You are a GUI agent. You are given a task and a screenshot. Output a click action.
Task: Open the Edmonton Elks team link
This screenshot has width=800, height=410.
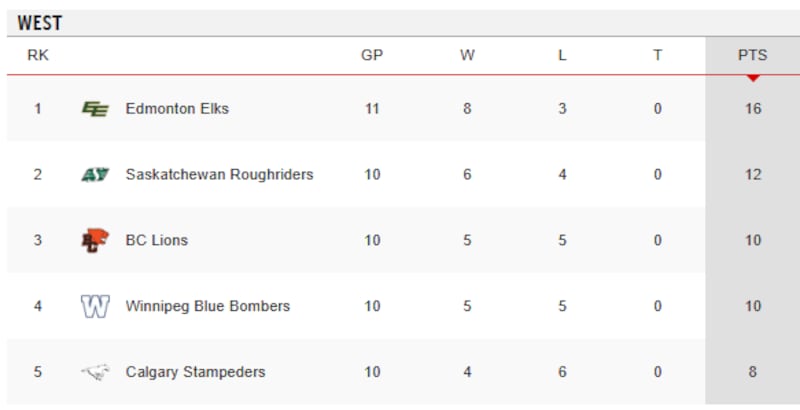[x=177, y=109]
